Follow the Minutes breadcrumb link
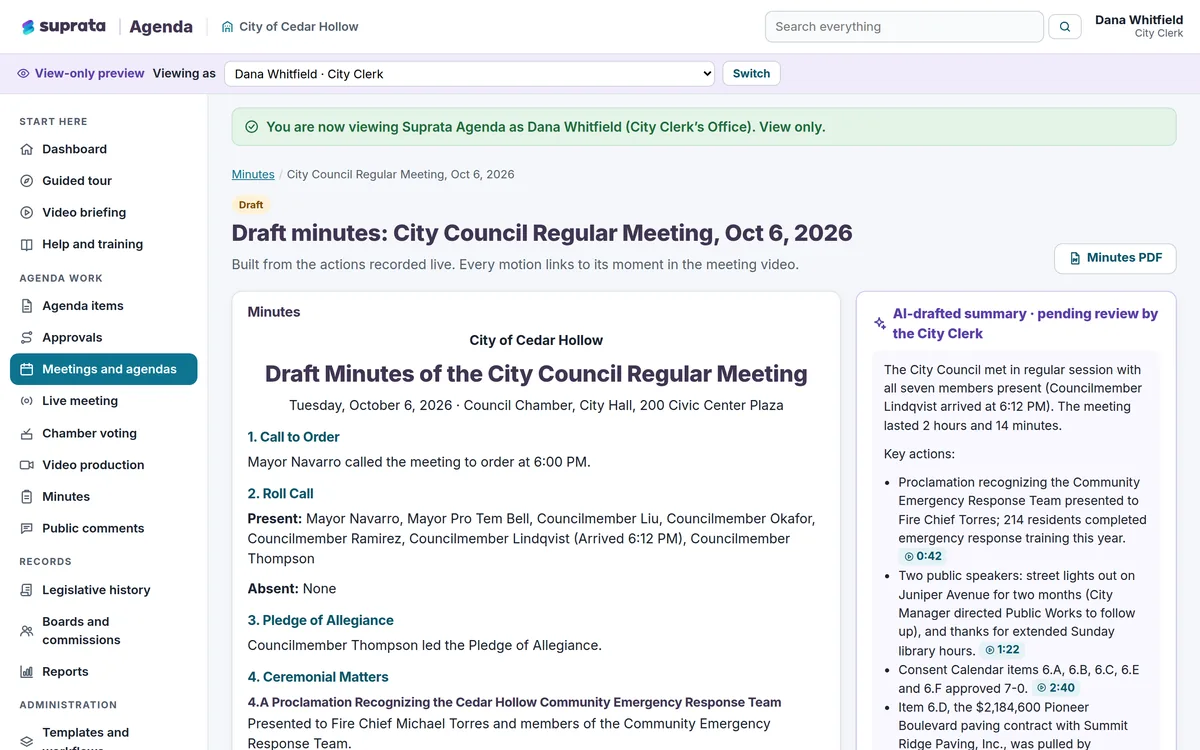1200x750 pixels. click(x=253, y=174)
